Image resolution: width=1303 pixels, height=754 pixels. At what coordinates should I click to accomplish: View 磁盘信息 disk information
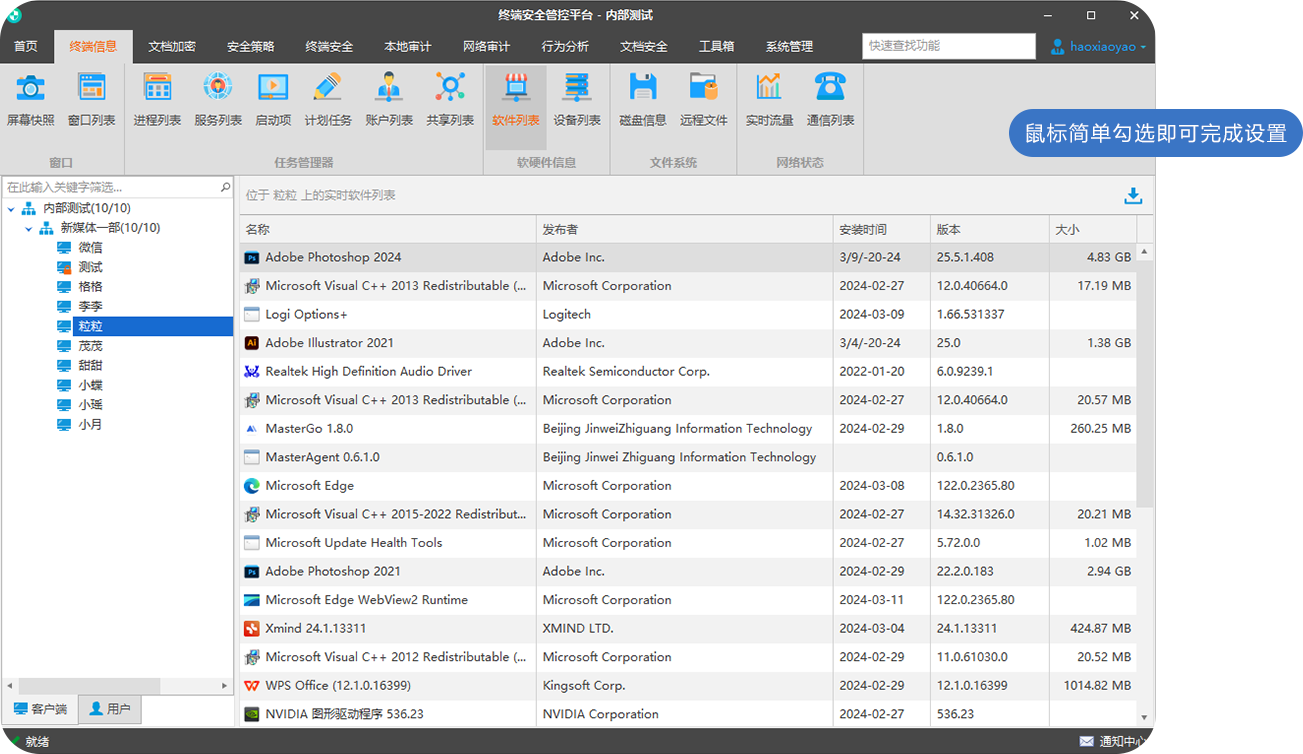click(643, 100)
